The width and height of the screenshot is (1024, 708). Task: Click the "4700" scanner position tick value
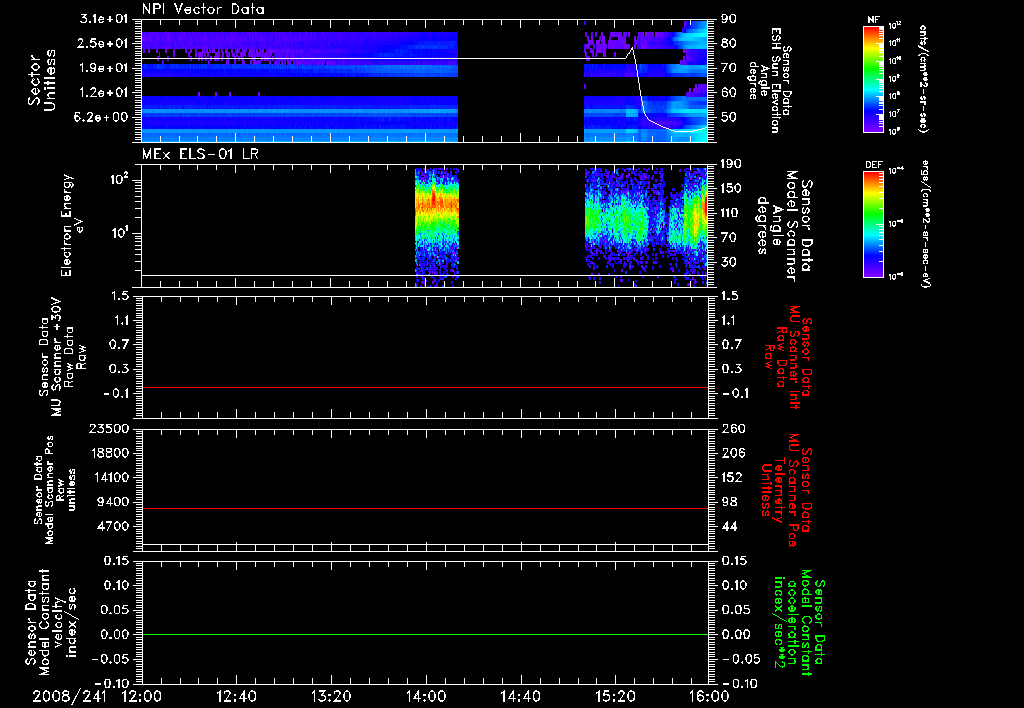tap(112, 526)
